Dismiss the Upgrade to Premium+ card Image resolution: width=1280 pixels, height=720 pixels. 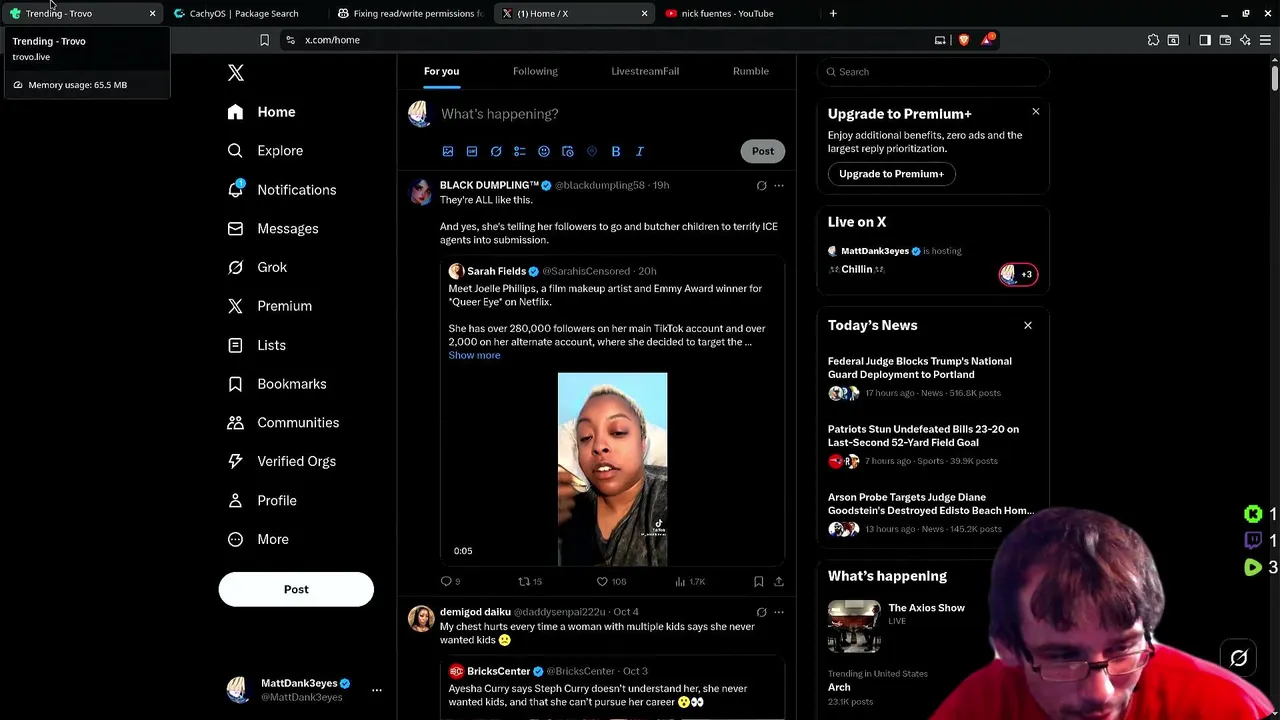pyautogui.click(x=1036, y=112)
